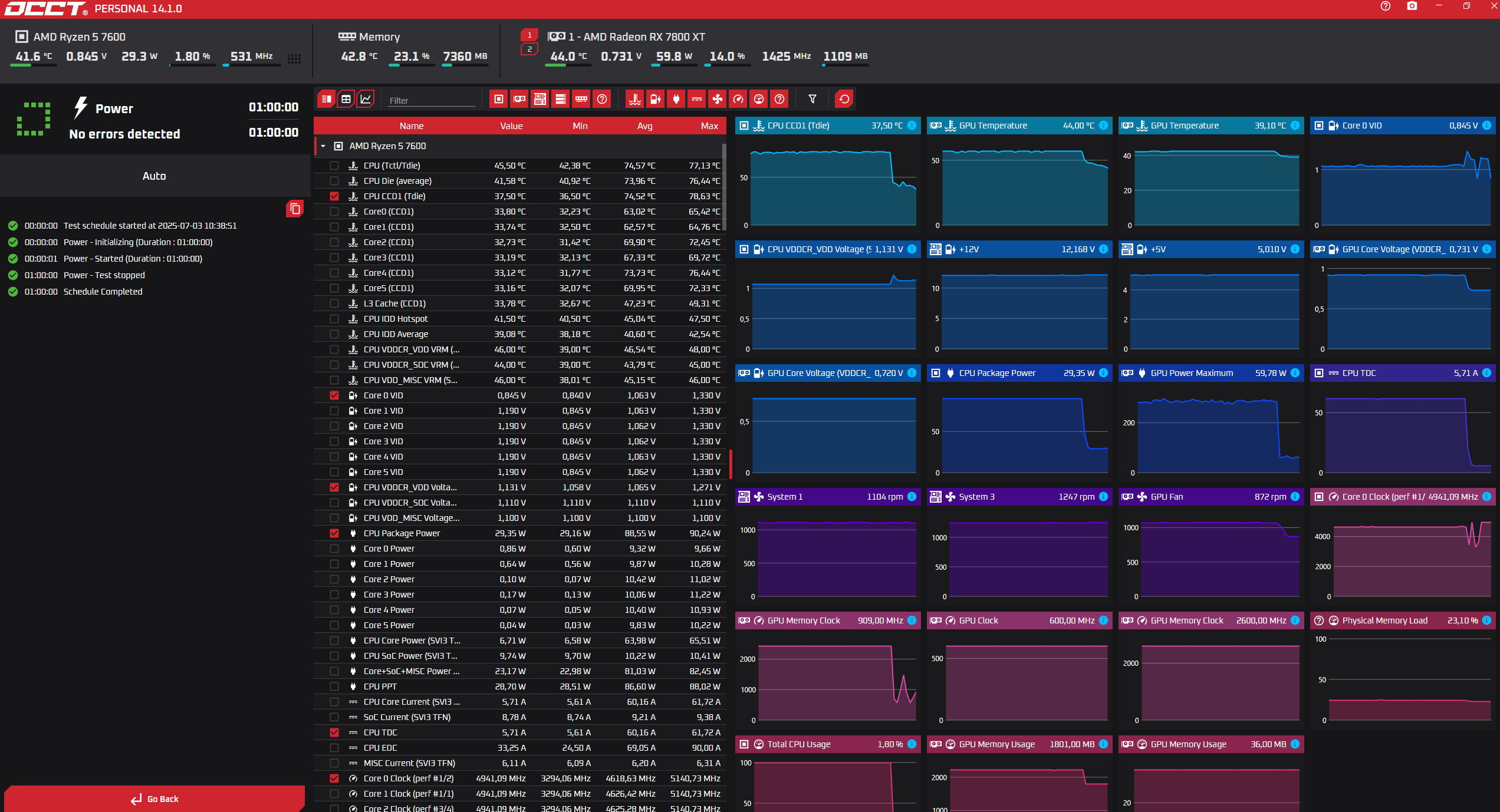Uncheck the CPU TDC checkbox
This screenshot has width=1500, height=812.
point(334,732)
